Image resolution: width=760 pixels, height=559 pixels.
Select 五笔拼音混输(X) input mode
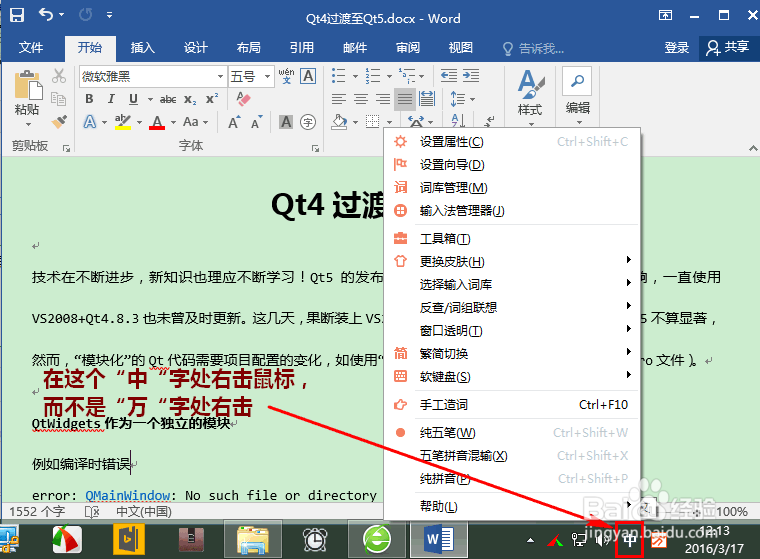tap(512, 456)
